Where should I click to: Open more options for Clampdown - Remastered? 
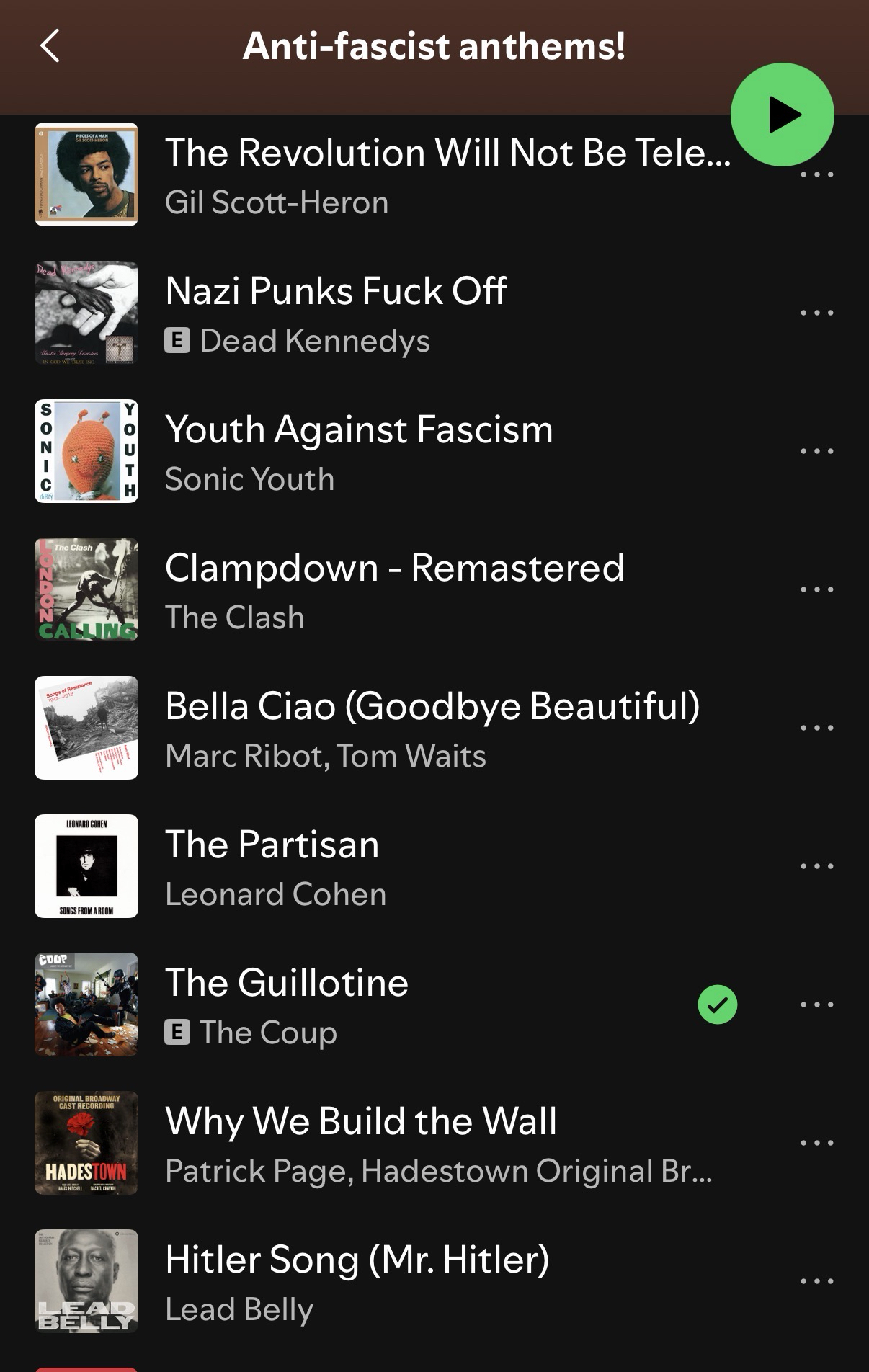click(816, 589)
